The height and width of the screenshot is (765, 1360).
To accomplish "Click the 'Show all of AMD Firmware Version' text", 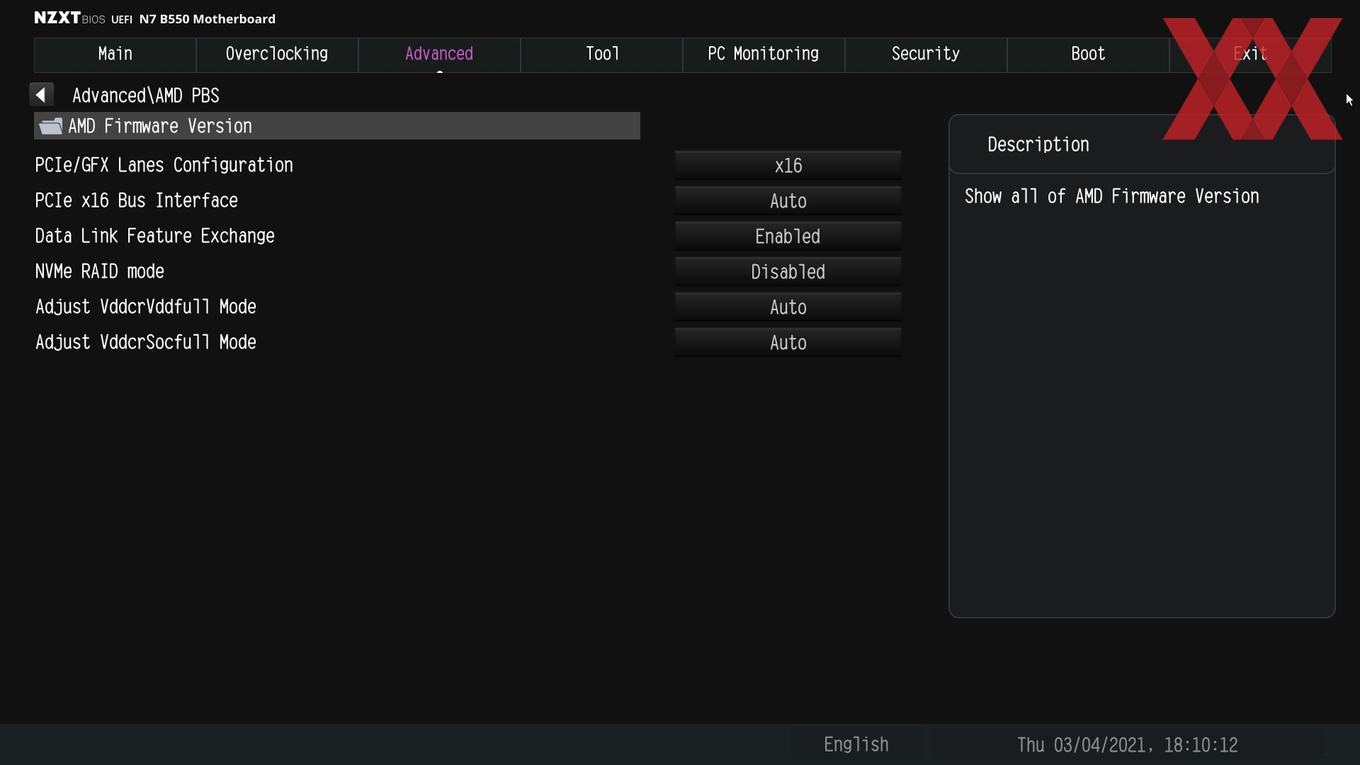I will point(1112,196).
